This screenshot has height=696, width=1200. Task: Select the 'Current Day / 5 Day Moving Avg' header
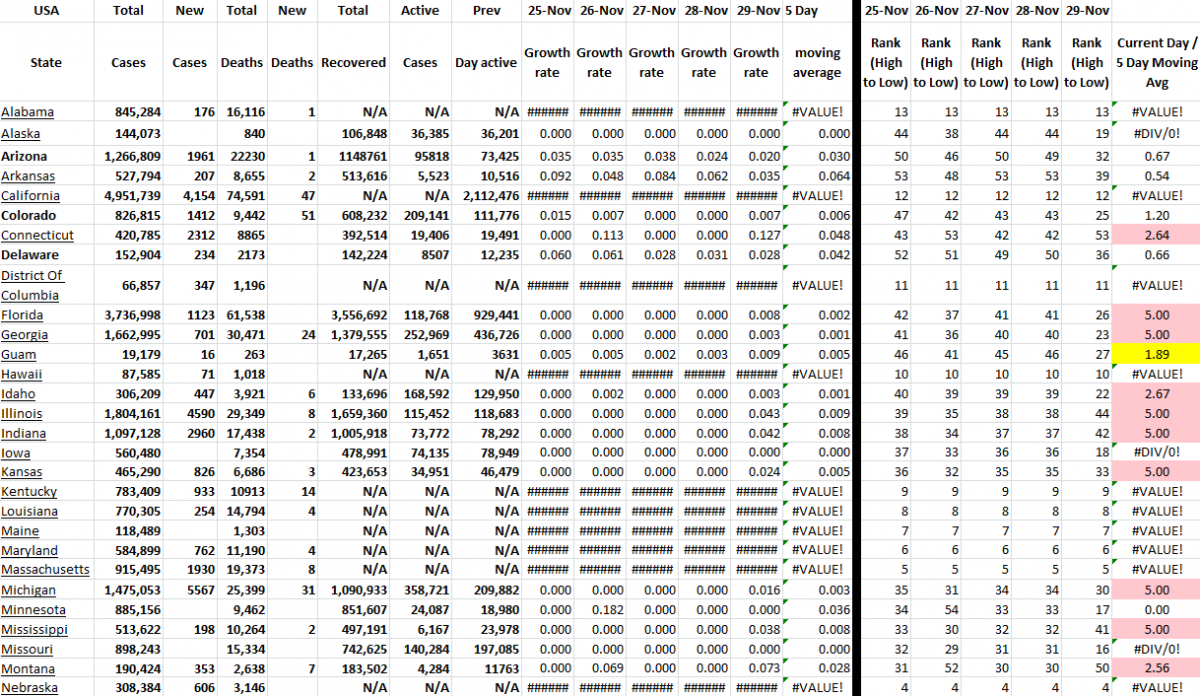click(1157, 62)
